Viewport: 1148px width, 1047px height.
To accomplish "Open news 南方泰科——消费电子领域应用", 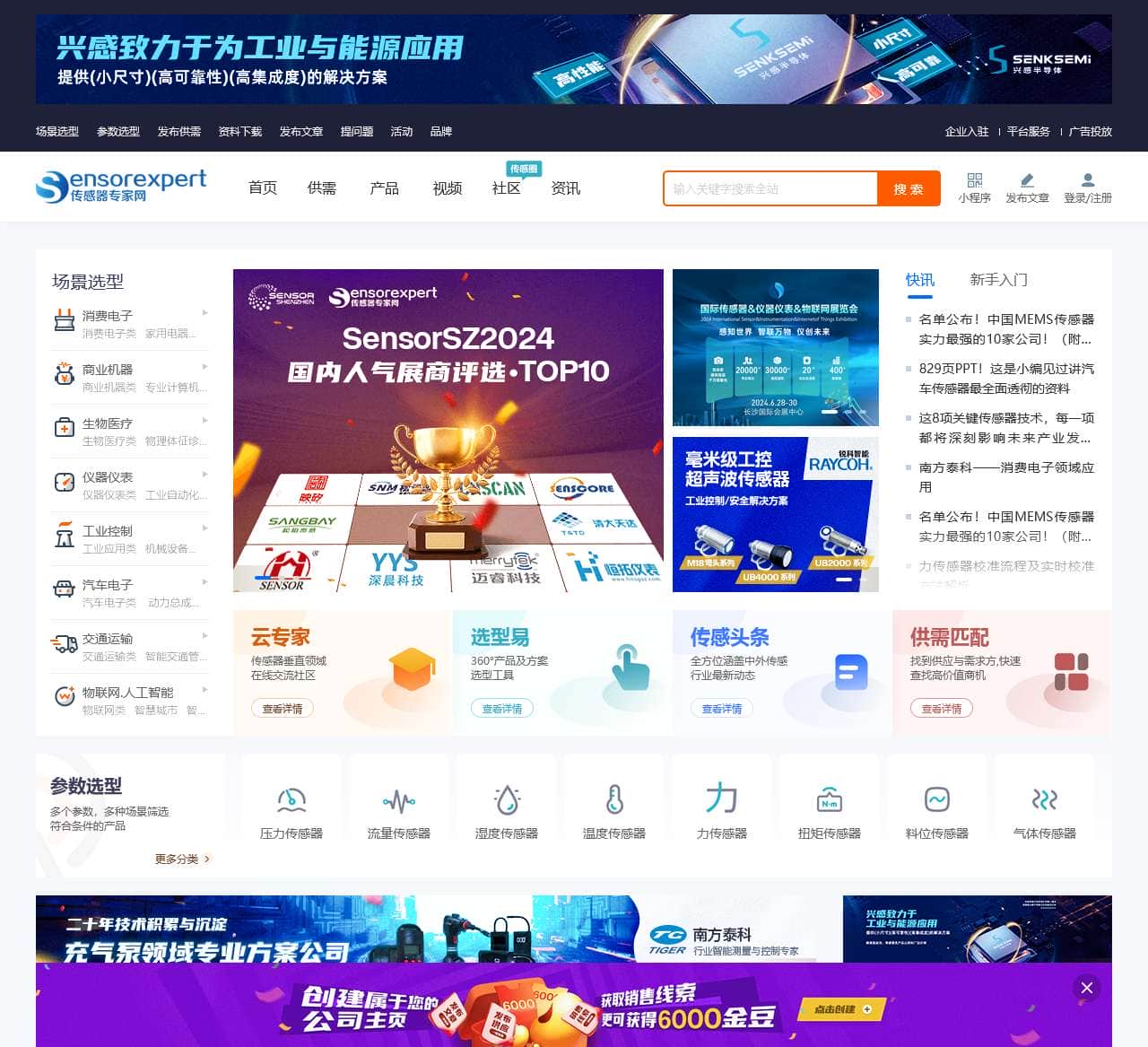I will pyautogui.click(x=1006, y=477).
